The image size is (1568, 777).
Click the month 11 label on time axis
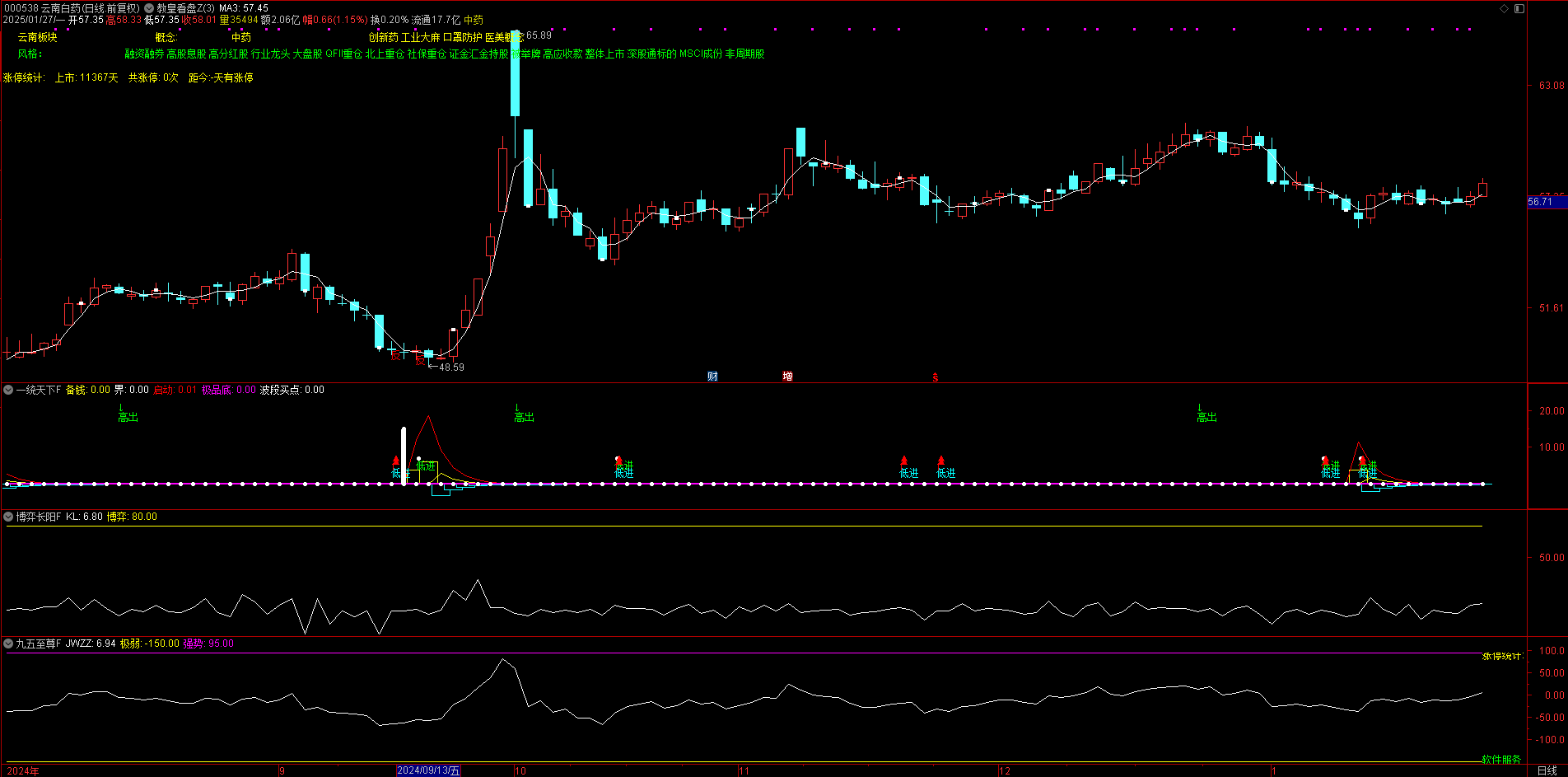pos(744,771)
